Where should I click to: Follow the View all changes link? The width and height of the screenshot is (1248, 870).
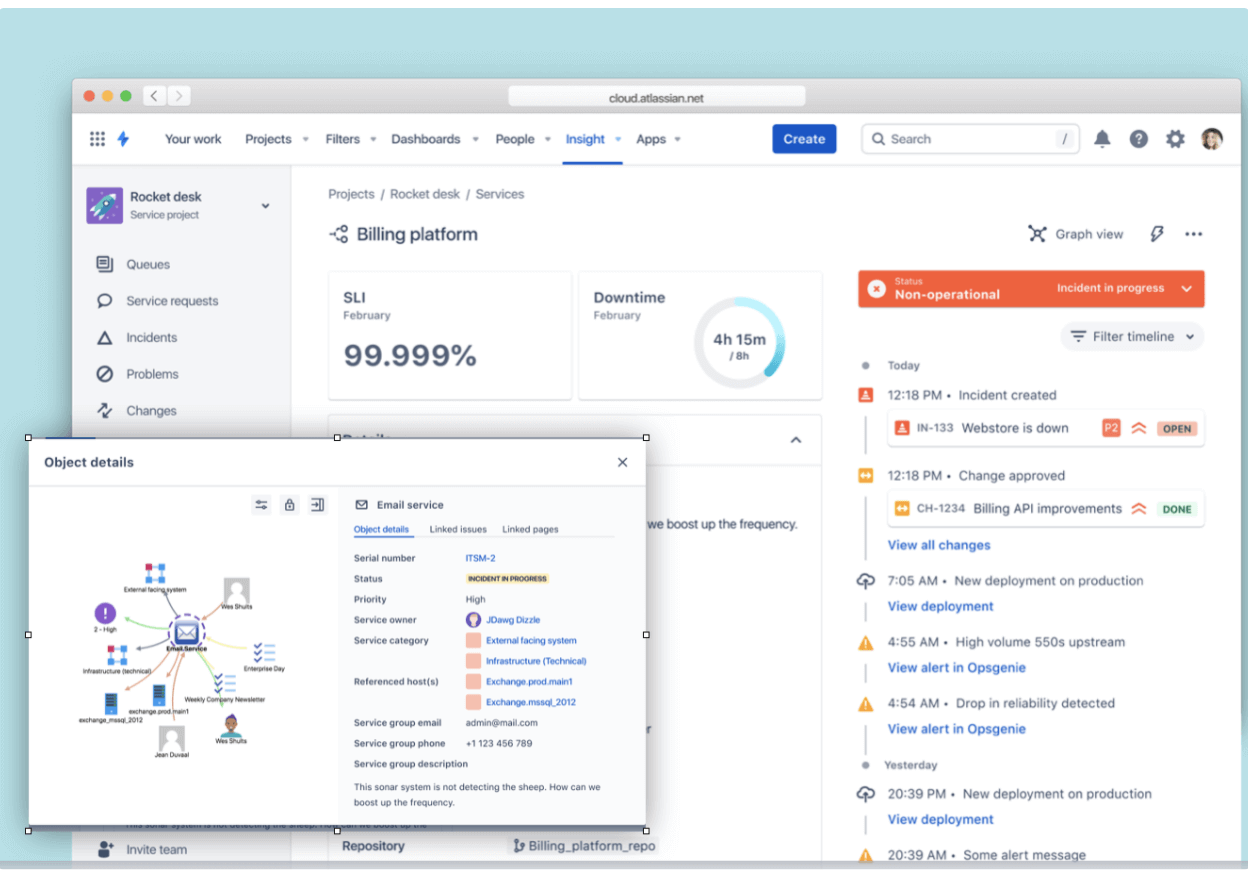point(938,545)
